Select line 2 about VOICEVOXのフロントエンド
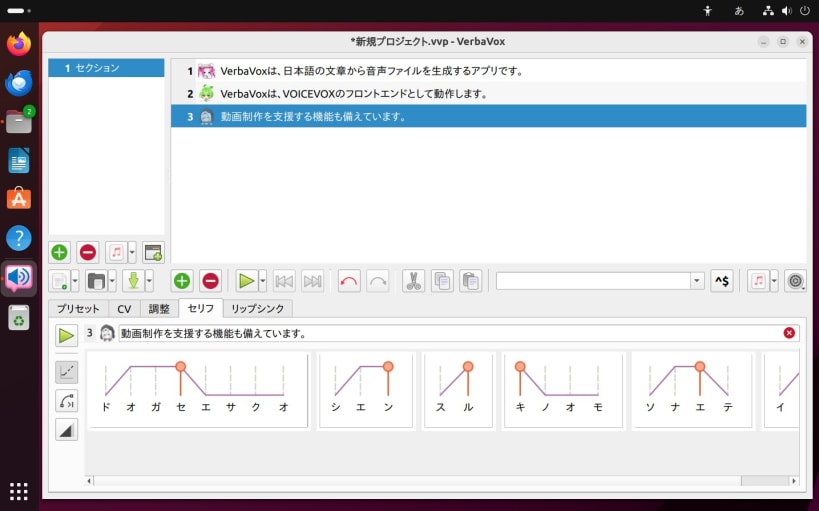 488,94
